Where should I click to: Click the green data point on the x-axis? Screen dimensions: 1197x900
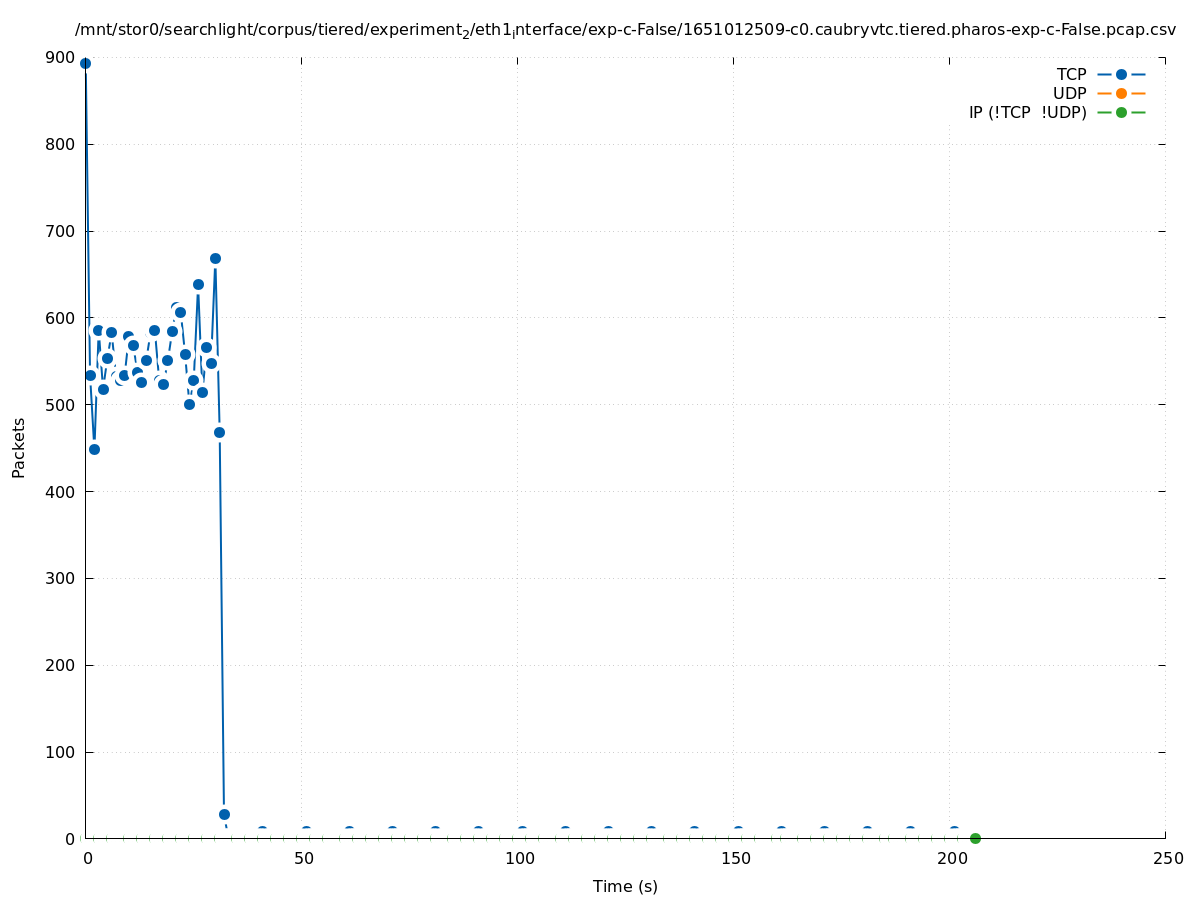[975, 838]
